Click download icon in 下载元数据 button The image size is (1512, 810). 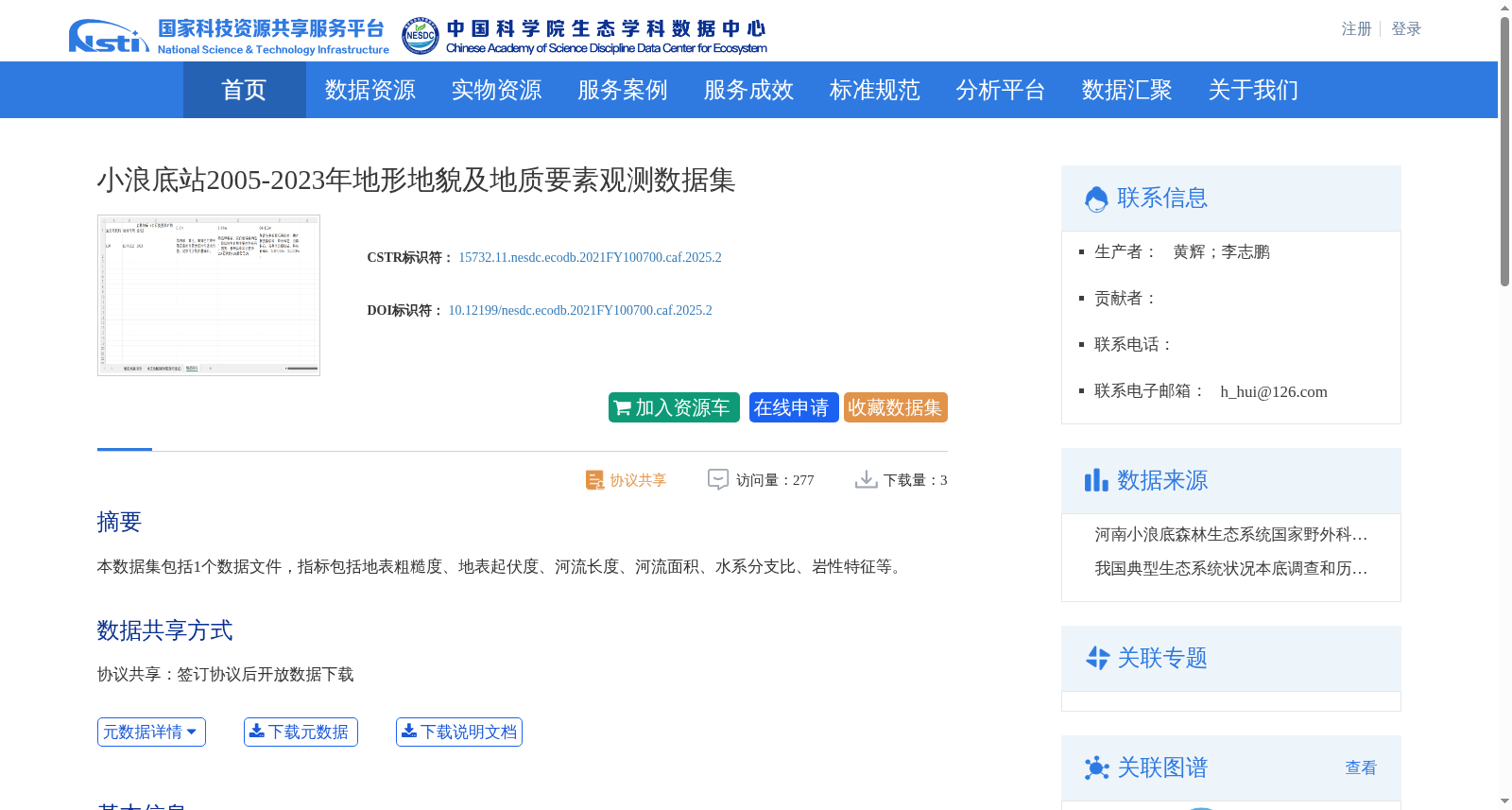(256, 731)
